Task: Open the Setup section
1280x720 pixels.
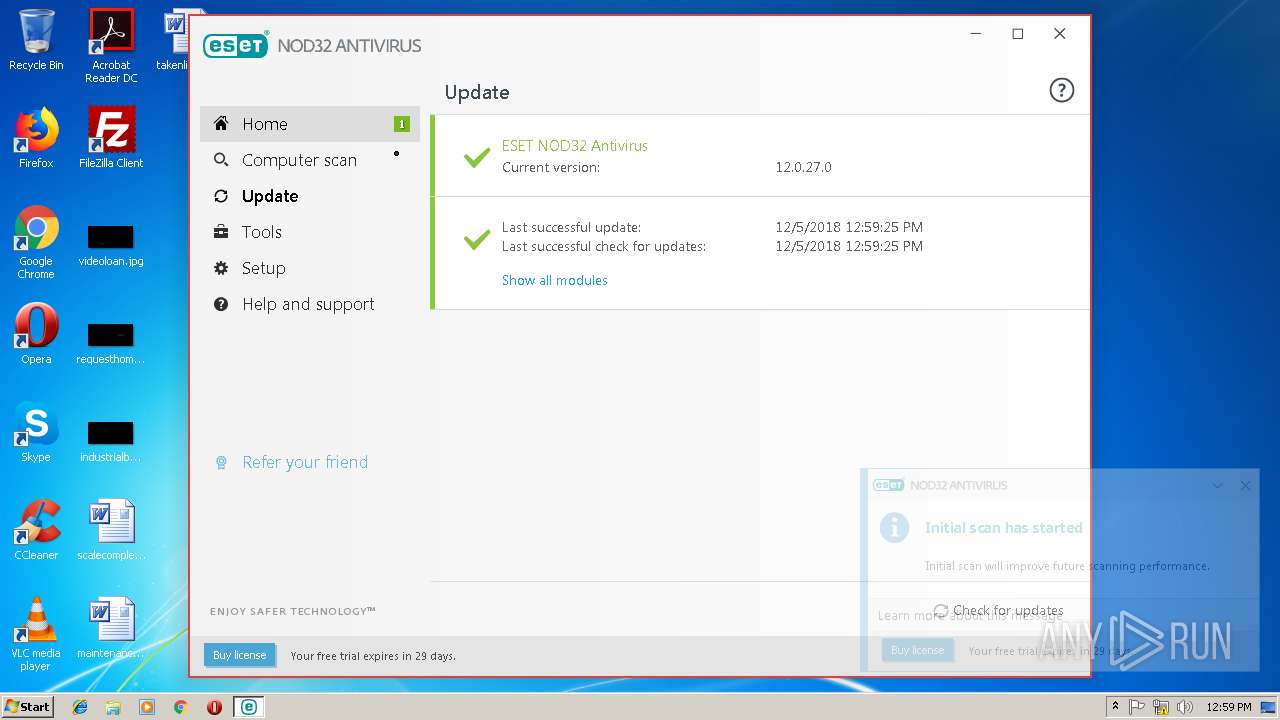Action: coord(310,268)
